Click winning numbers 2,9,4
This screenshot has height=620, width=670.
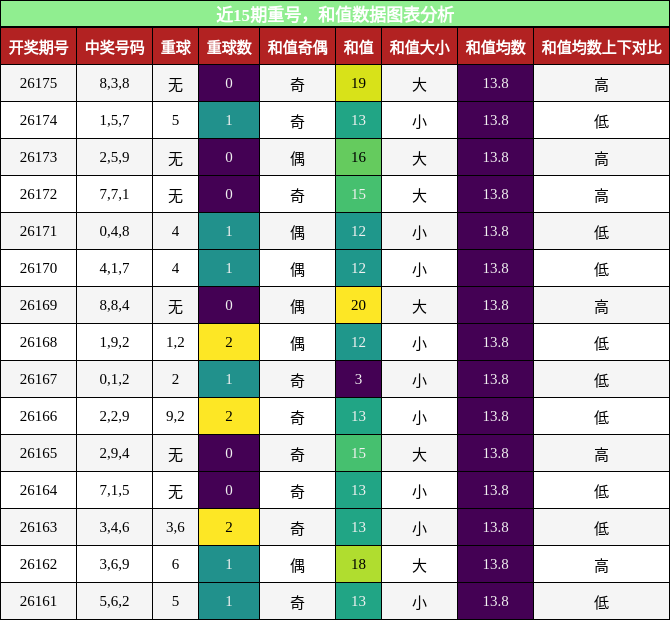click(x=115, y=453)
